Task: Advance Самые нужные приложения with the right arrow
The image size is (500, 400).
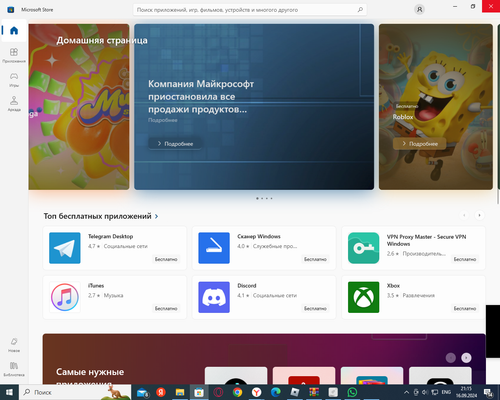Action: tap(466, 358)
